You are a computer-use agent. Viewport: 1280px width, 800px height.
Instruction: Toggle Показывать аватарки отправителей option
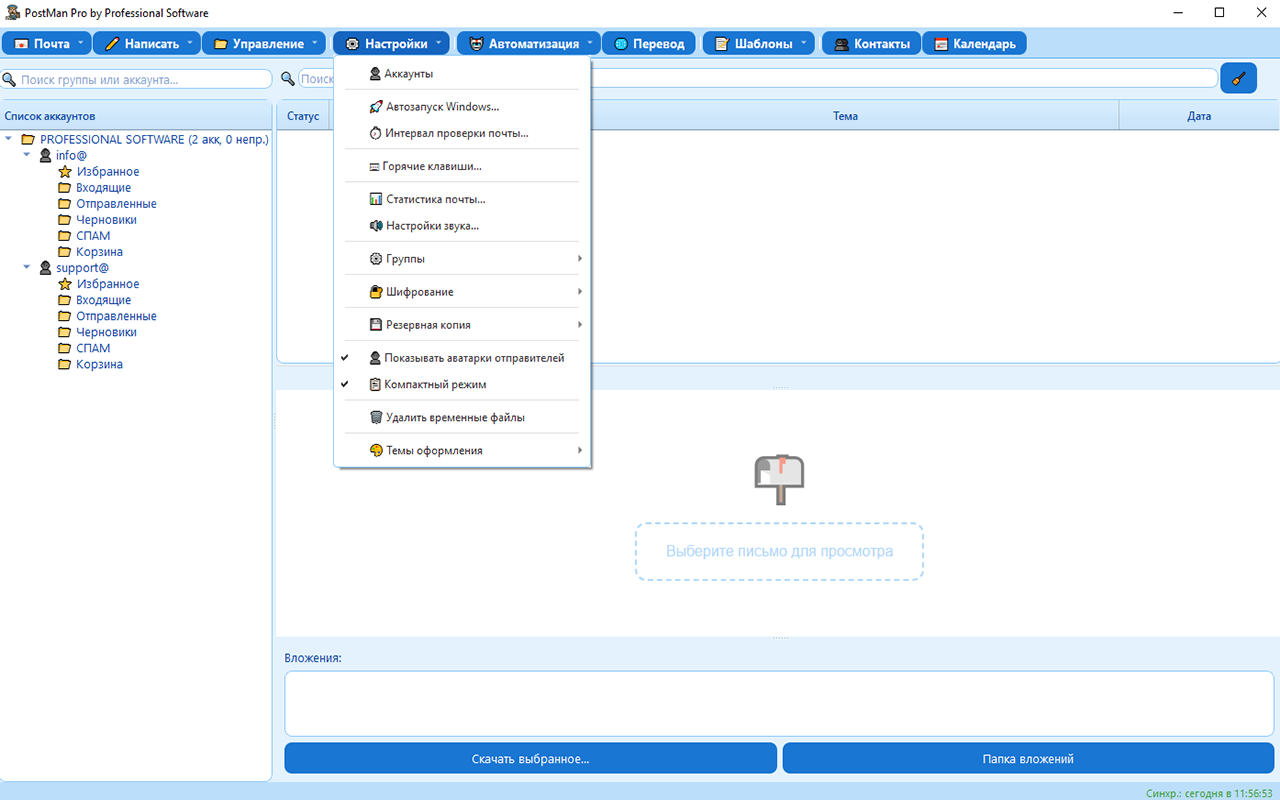point(474,358)
